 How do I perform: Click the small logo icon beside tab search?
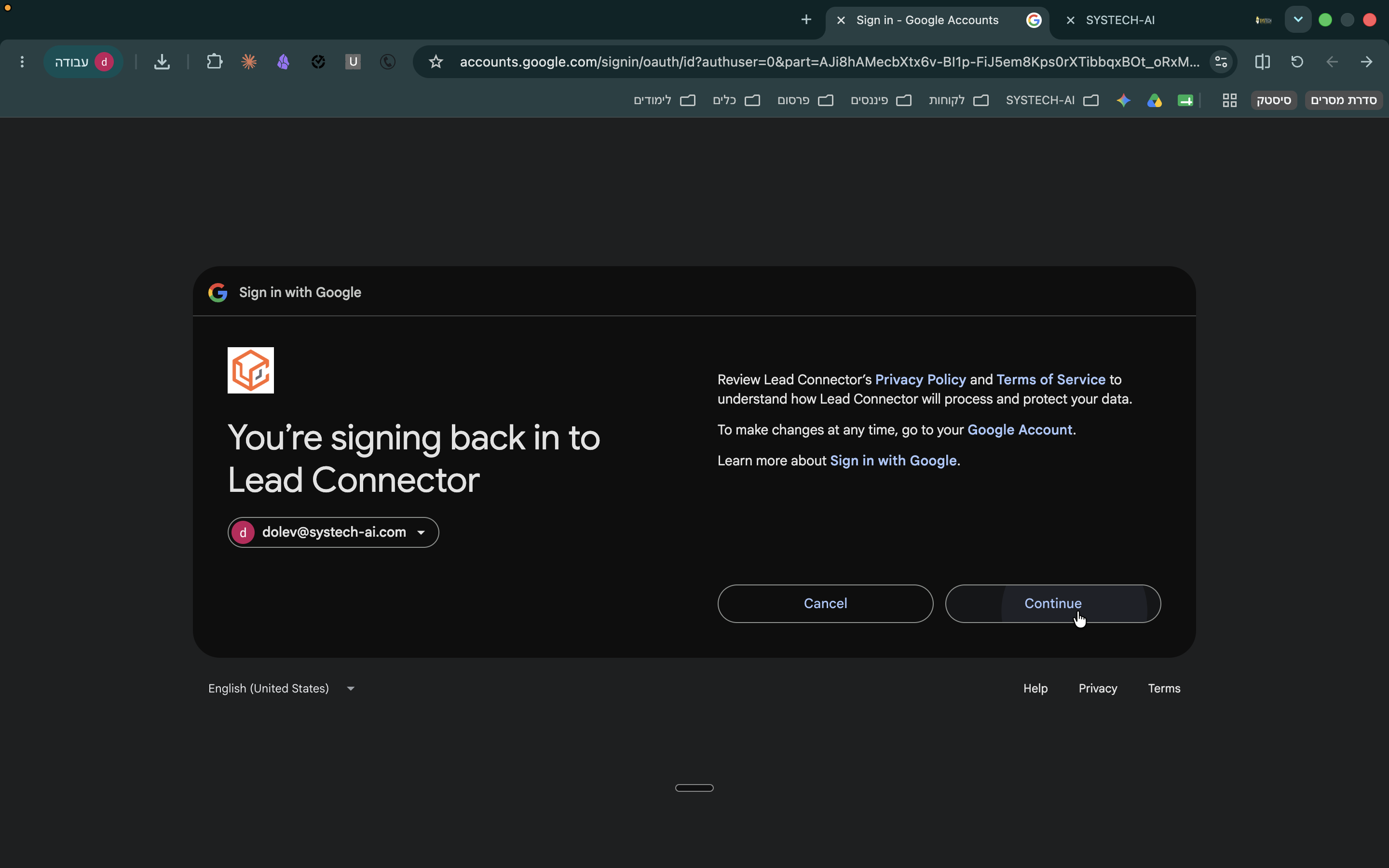point(1263,20)
